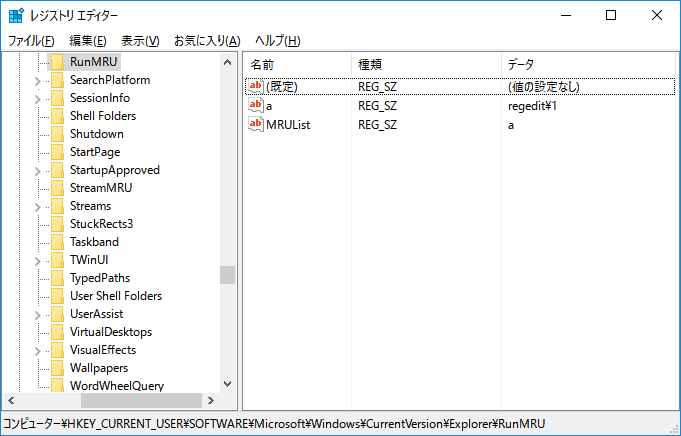Minimize the Registry Editor window
The width and height of the screenshot is (681, 436).
tap(566, 16)
